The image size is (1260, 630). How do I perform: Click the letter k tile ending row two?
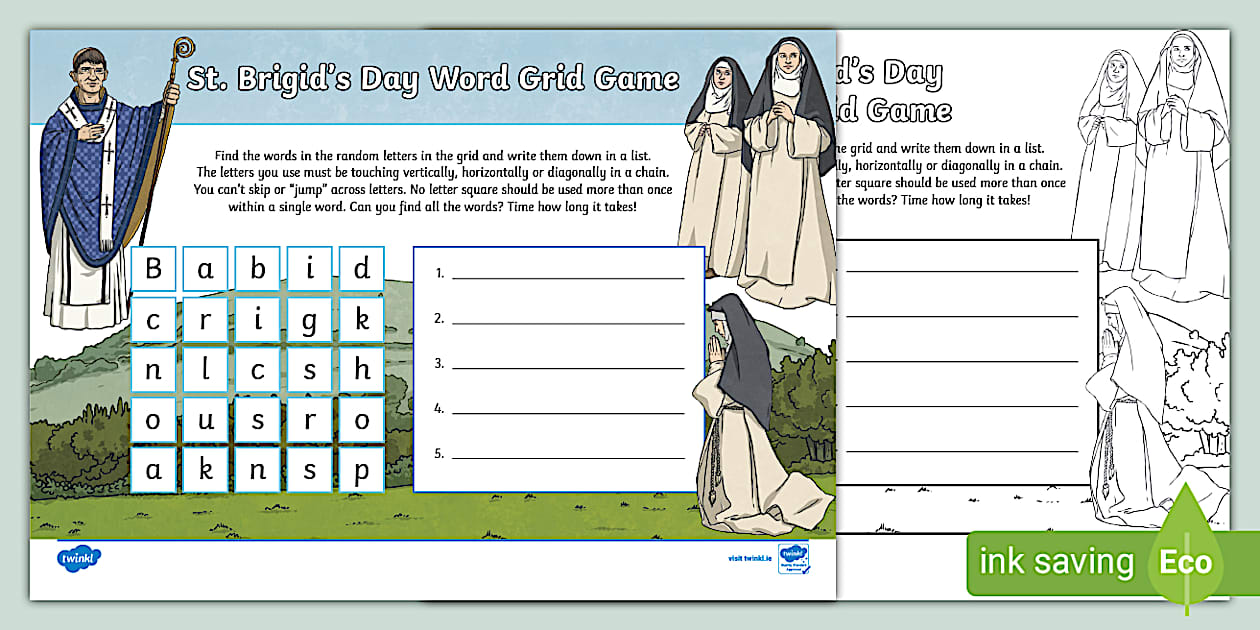[364, 319]
